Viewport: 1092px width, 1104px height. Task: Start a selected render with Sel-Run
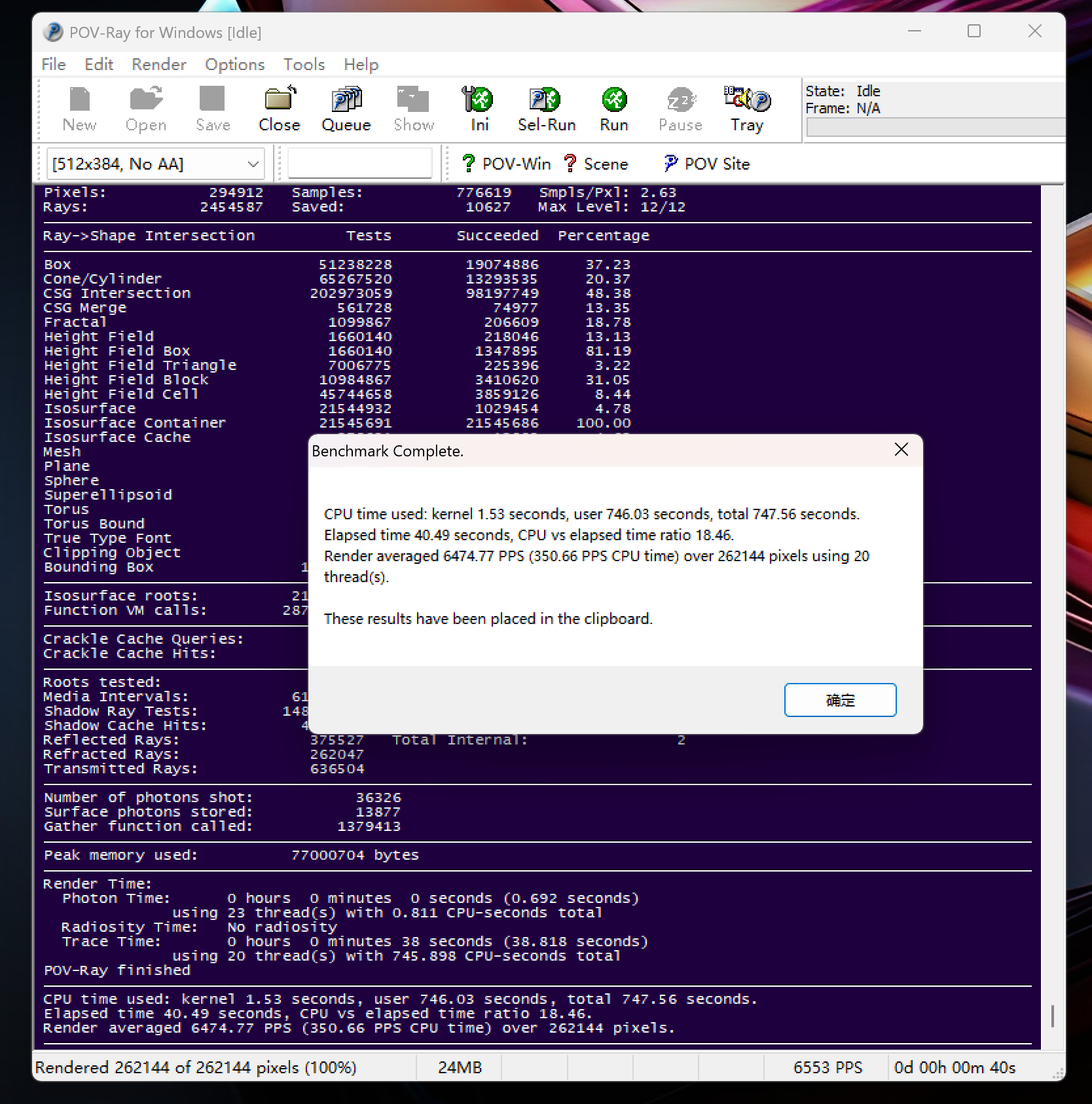546,108
